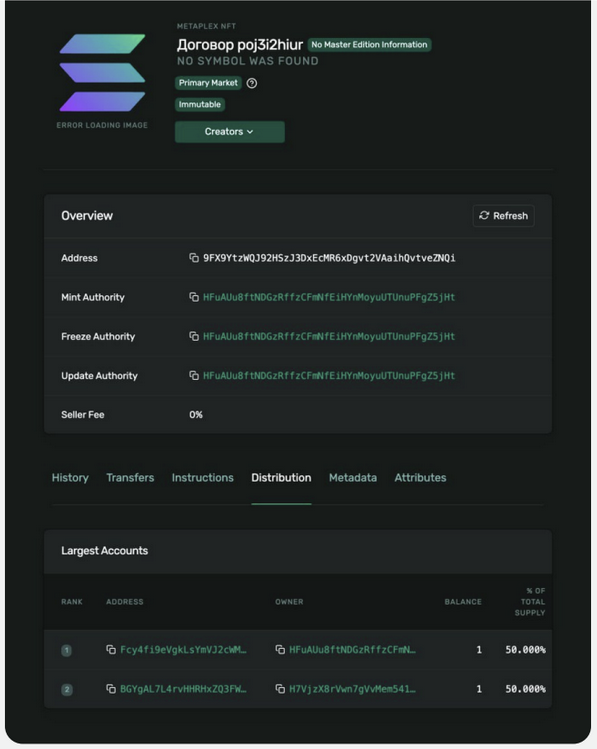
Task: Switch to the History tab
Action: pyautogui.click(x=70, y=478)
